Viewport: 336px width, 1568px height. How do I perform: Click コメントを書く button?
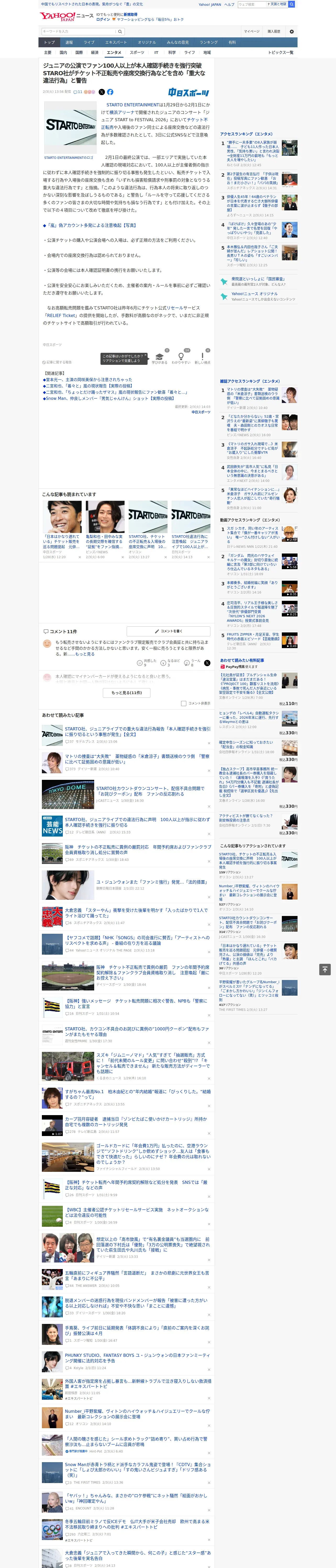[x=168, y=631]
